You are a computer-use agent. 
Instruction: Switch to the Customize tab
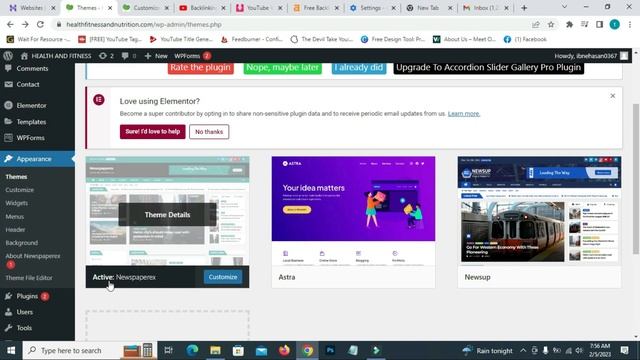point(146,8)
